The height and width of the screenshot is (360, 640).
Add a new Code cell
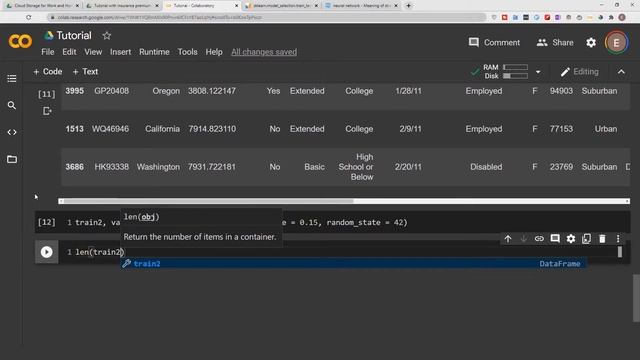pos(48,72)
